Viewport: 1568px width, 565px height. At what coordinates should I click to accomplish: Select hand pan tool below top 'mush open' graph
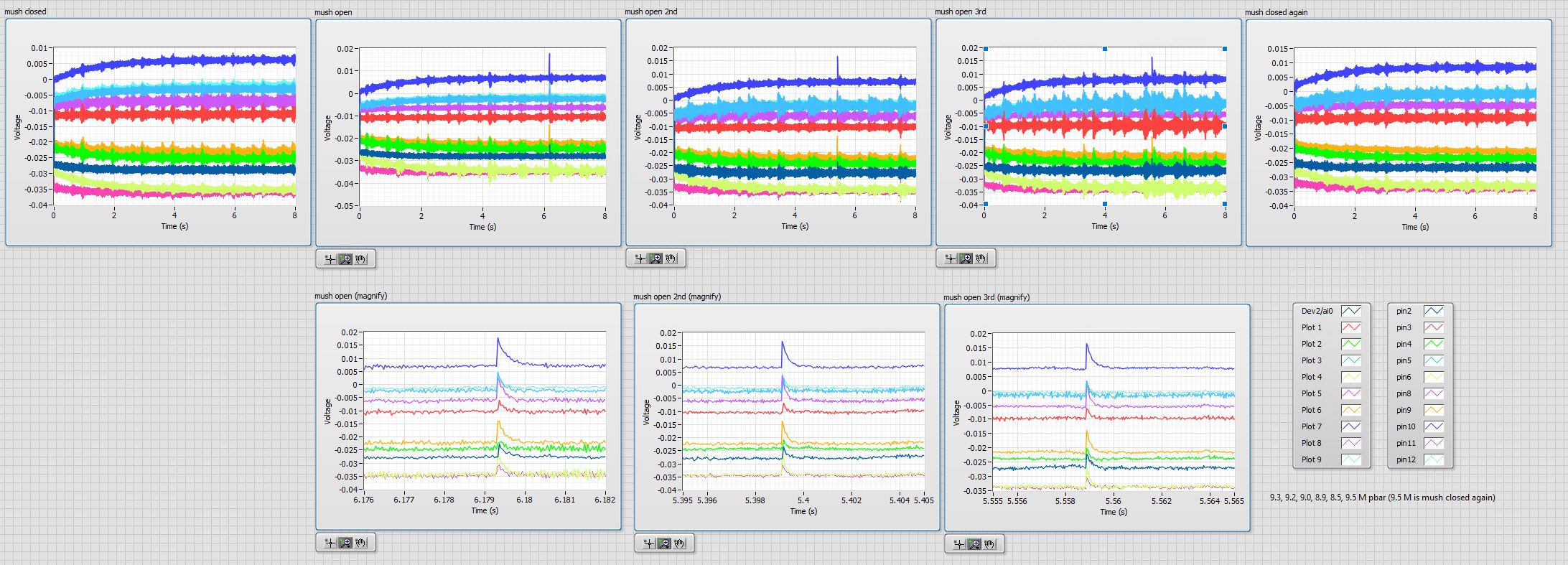point(361,259)
